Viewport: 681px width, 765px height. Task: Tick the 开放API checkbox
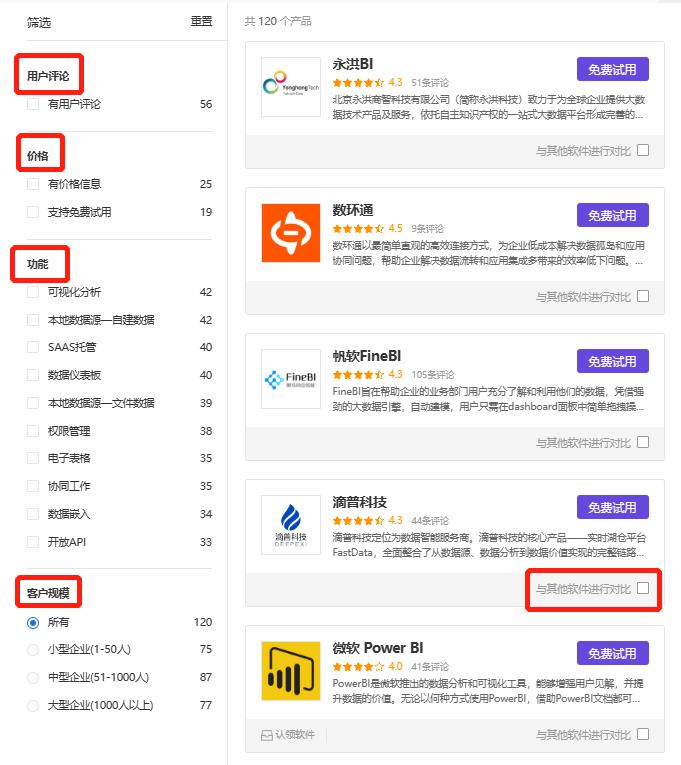[33, 542]
